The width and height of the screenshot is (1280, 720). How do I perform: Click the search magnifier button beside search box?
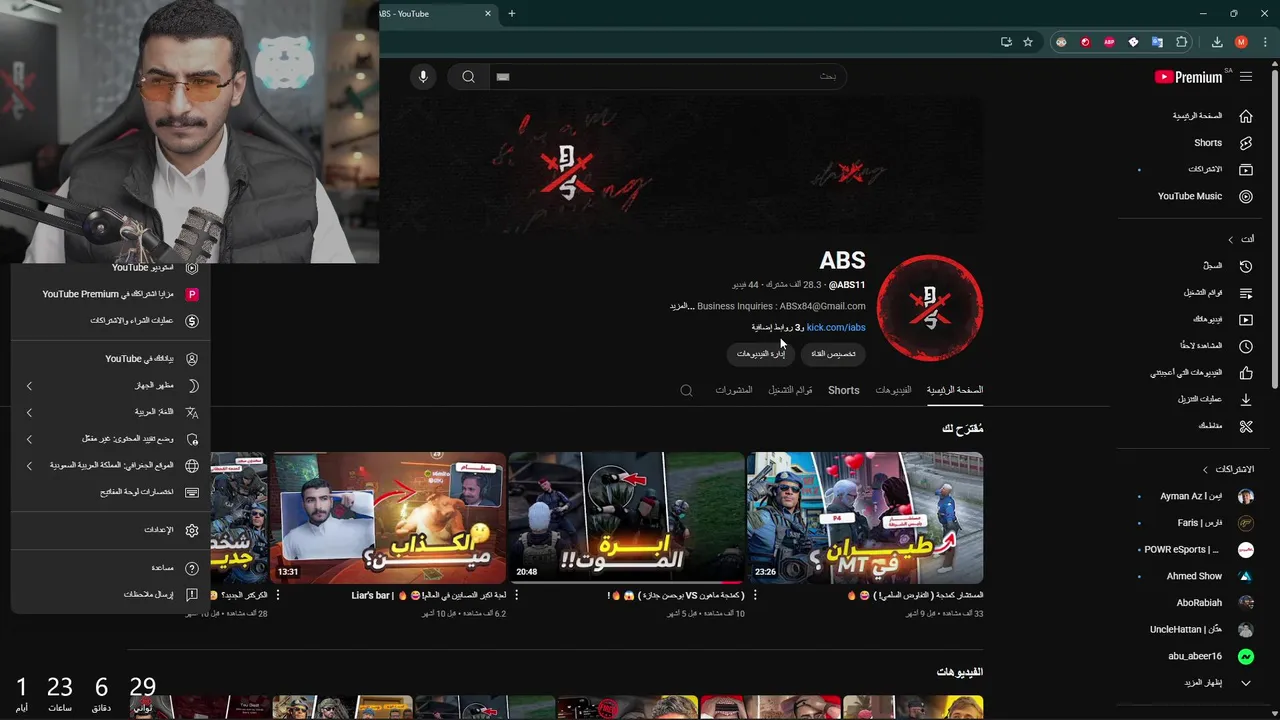468,77
